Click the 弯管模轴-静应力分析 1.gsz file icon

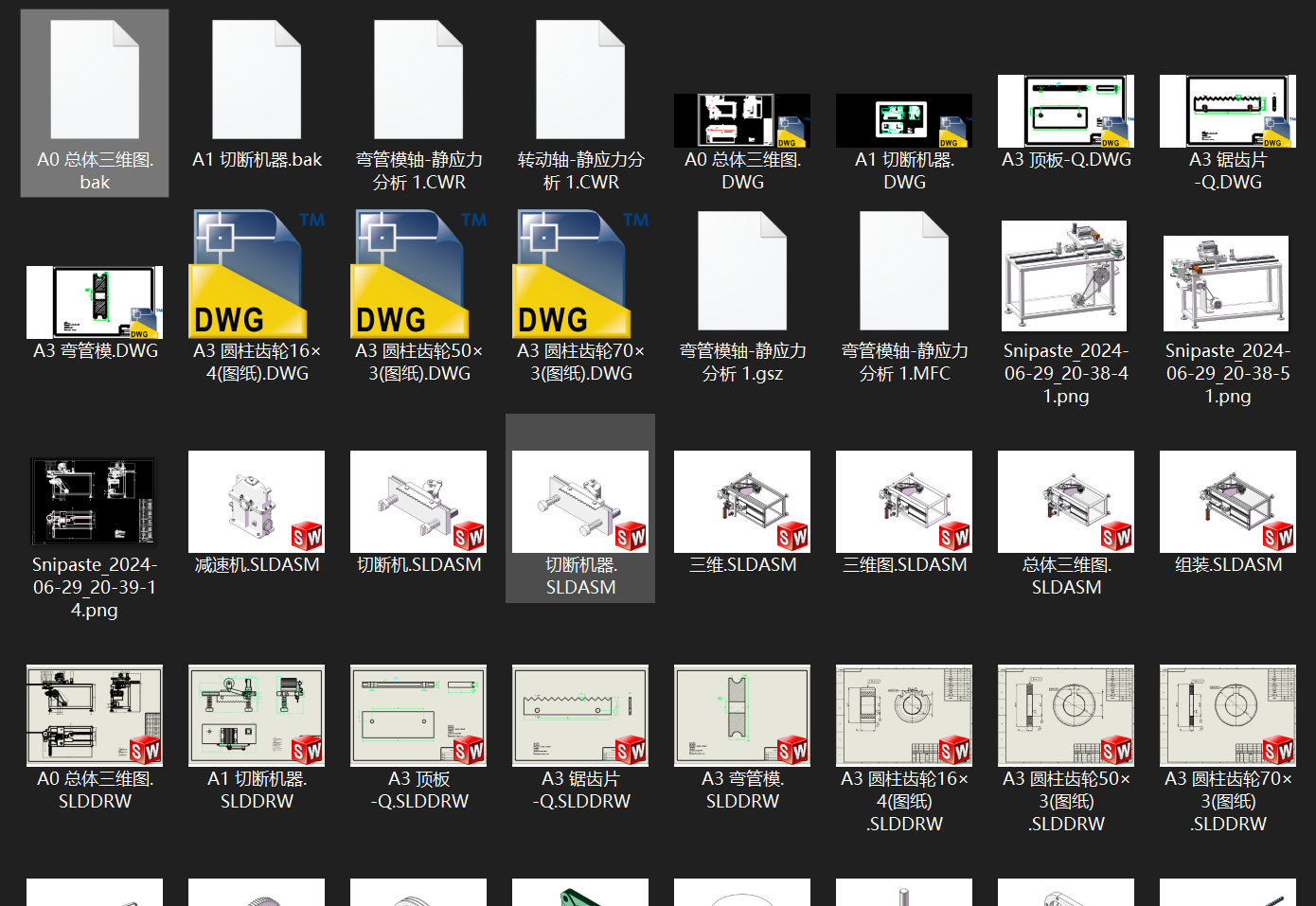(742, 271)
